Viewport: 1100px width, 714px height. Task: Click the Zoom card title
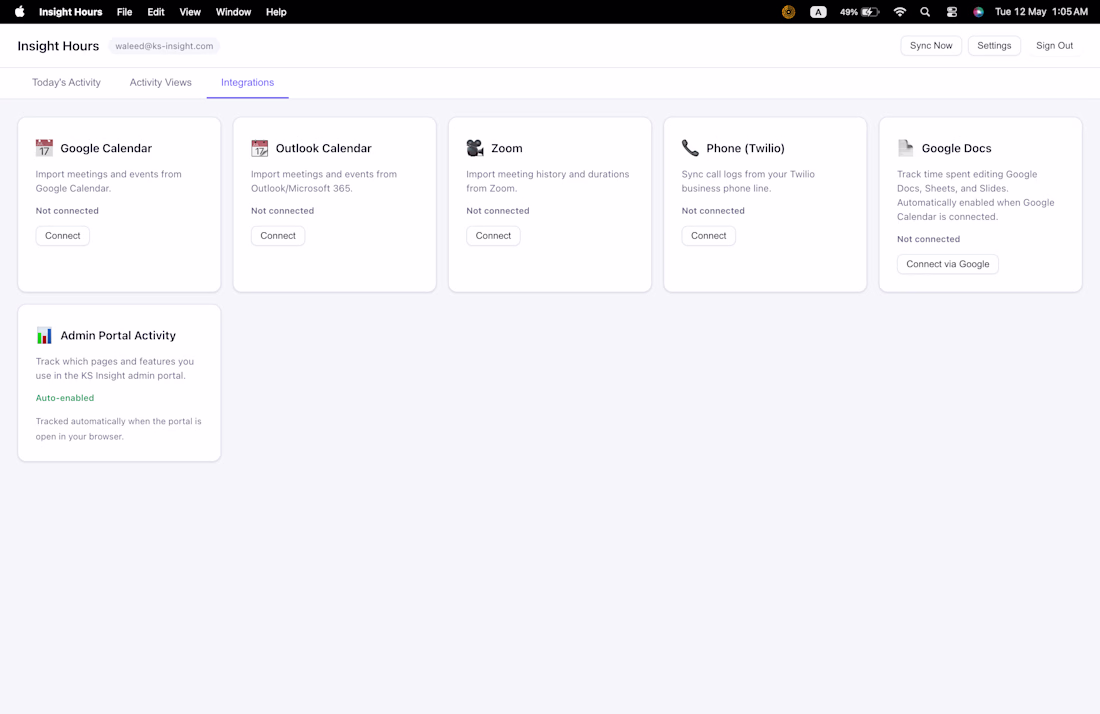click(x=507, y=148)
